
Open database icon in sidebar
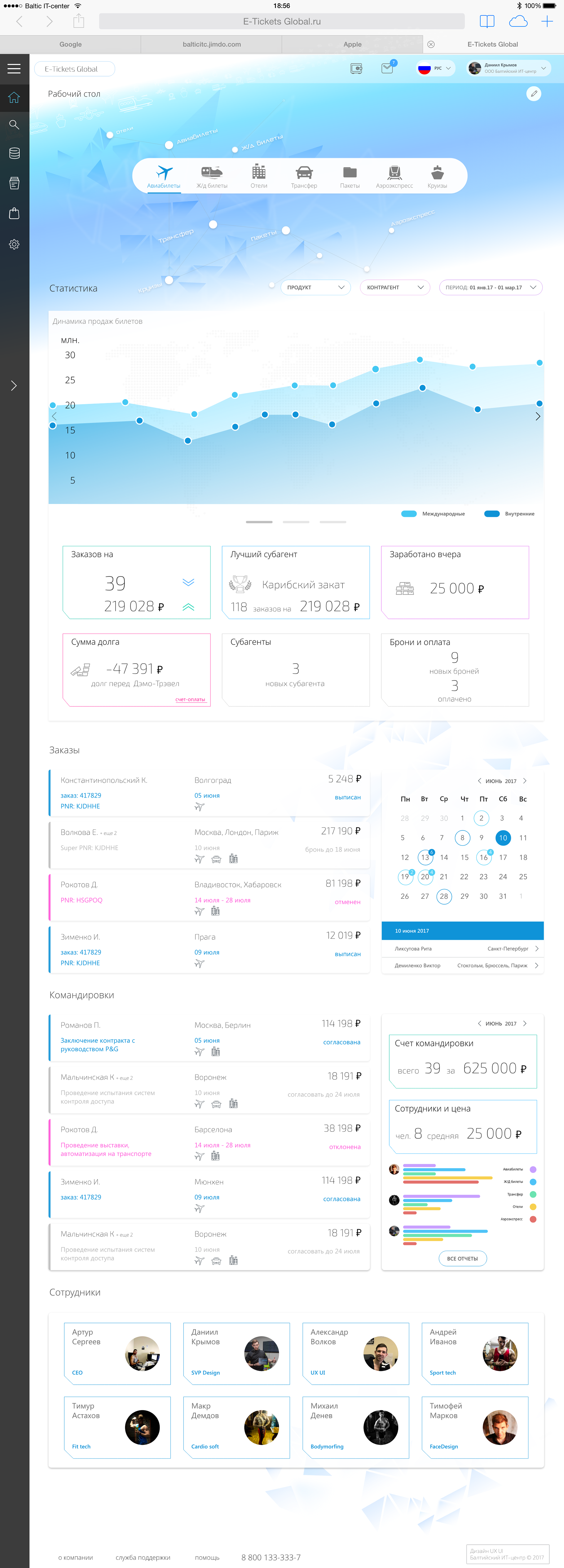coord(14,153)
